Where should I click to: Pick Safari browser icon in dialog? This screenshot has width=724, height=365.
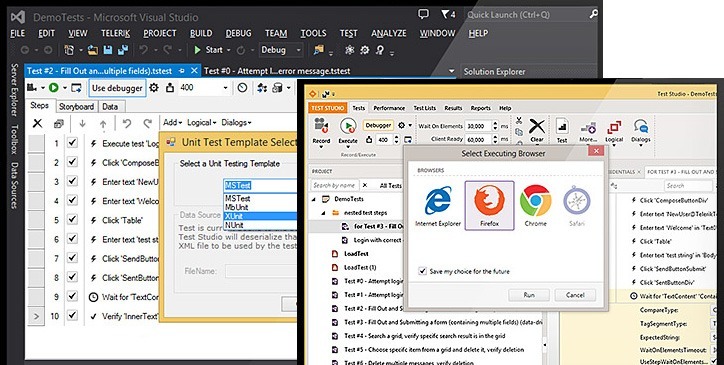click(x=577, y=201)
